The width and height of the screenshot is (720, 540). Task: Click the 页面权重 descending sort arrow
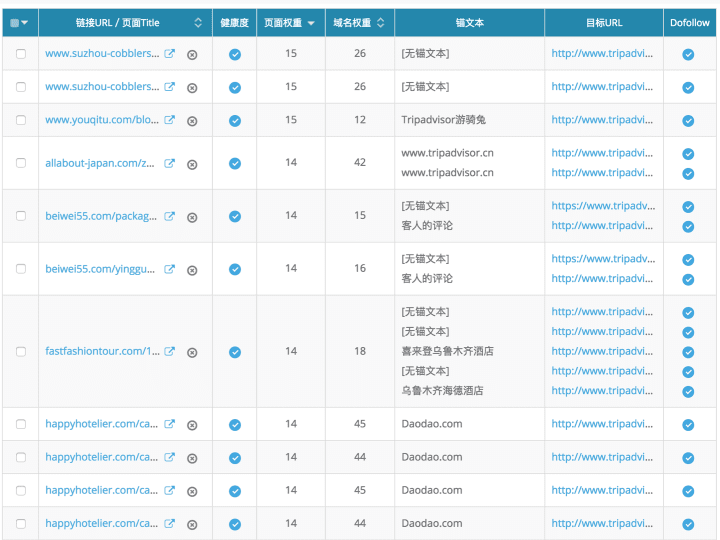click(311, 23)
